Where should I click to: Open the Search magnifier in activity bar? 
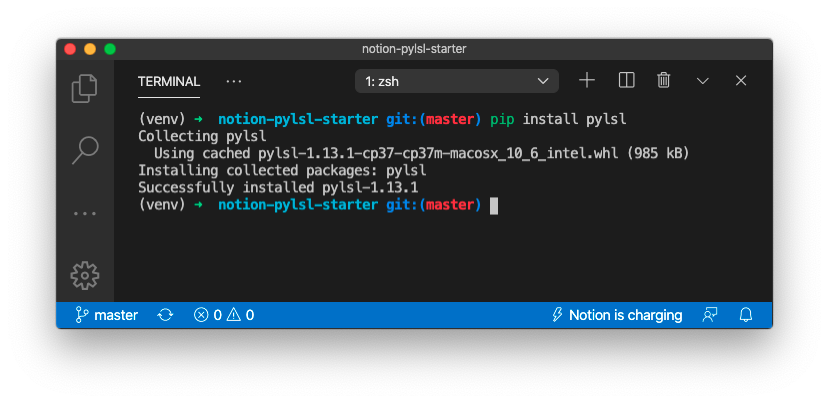coord(85,150)
